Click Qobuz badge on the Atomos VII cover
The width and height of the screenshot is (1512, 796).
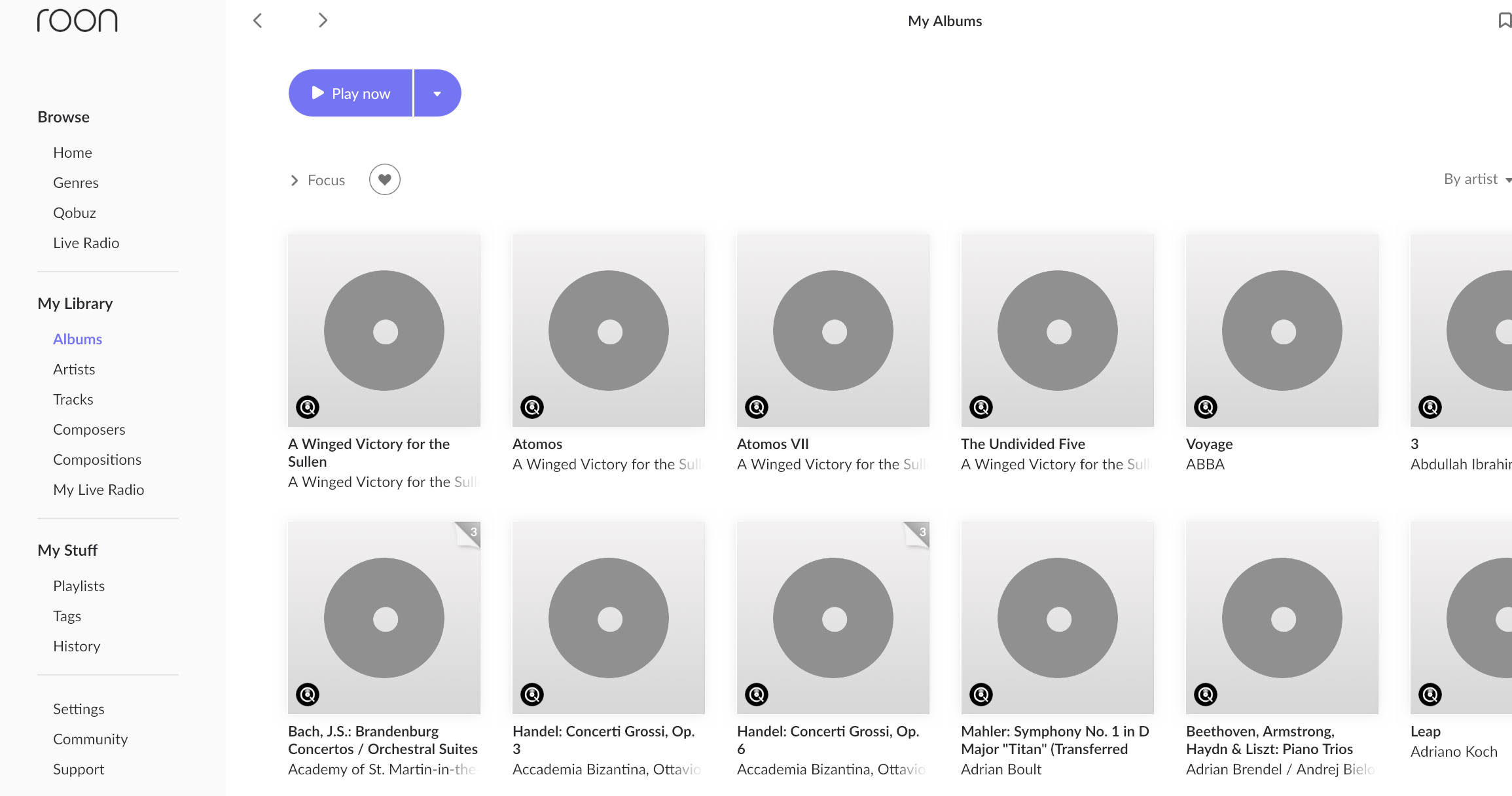click(x=756, y=407)
